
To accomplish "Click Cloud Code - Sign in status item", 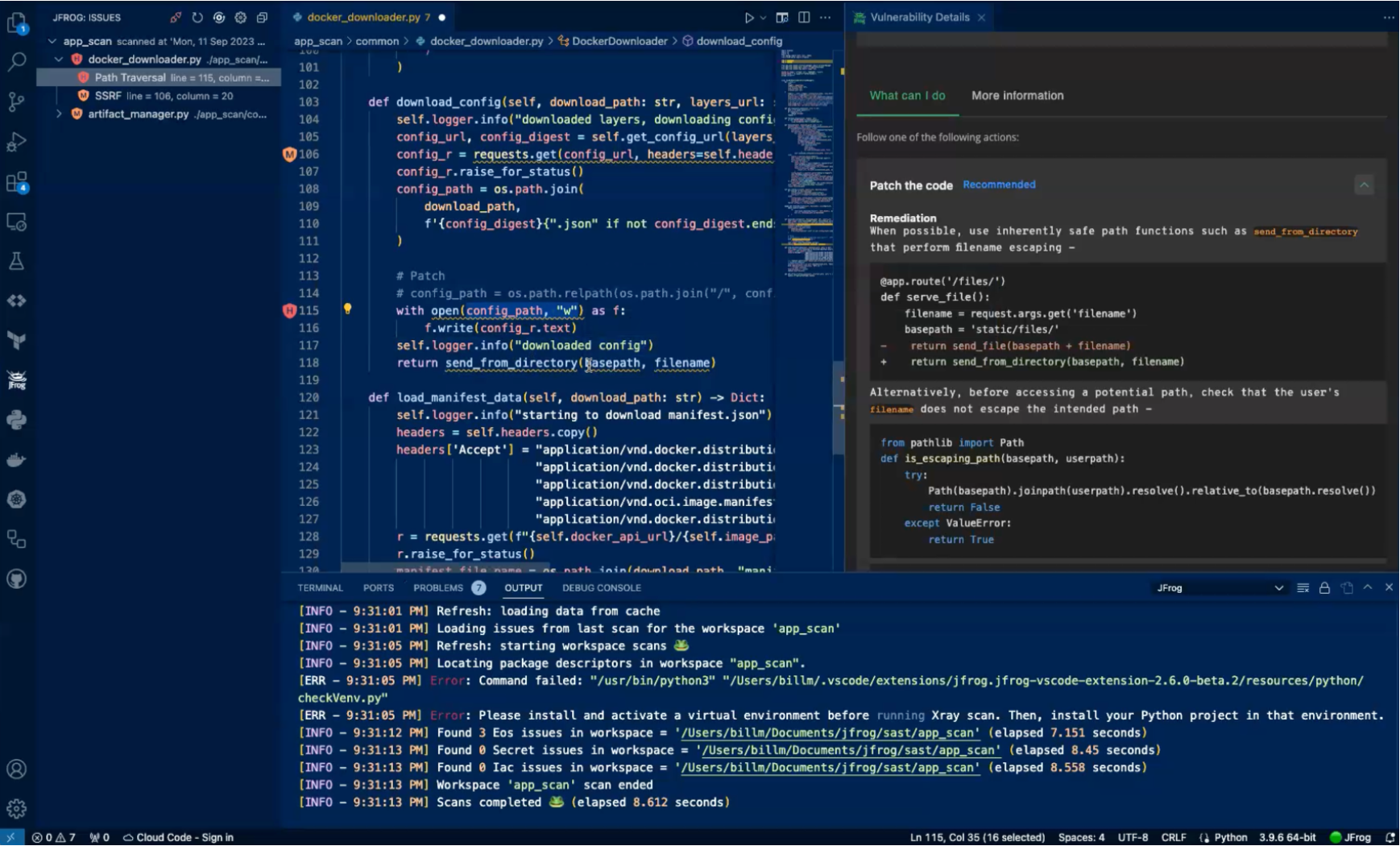I will tap(178, 837).
